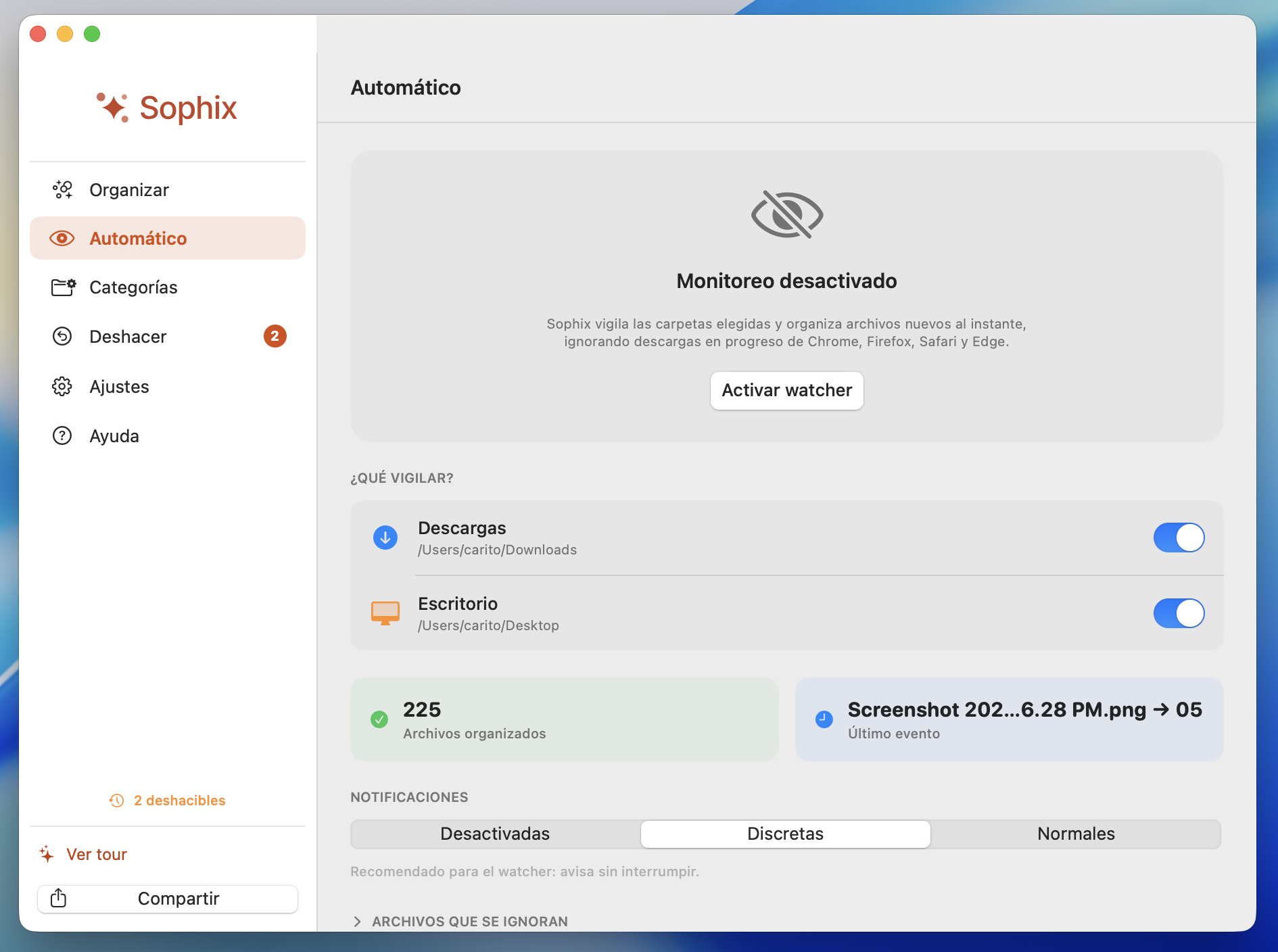
Task: Click the folder-gear icon beside Categorías
Action: tap(63, 287)
